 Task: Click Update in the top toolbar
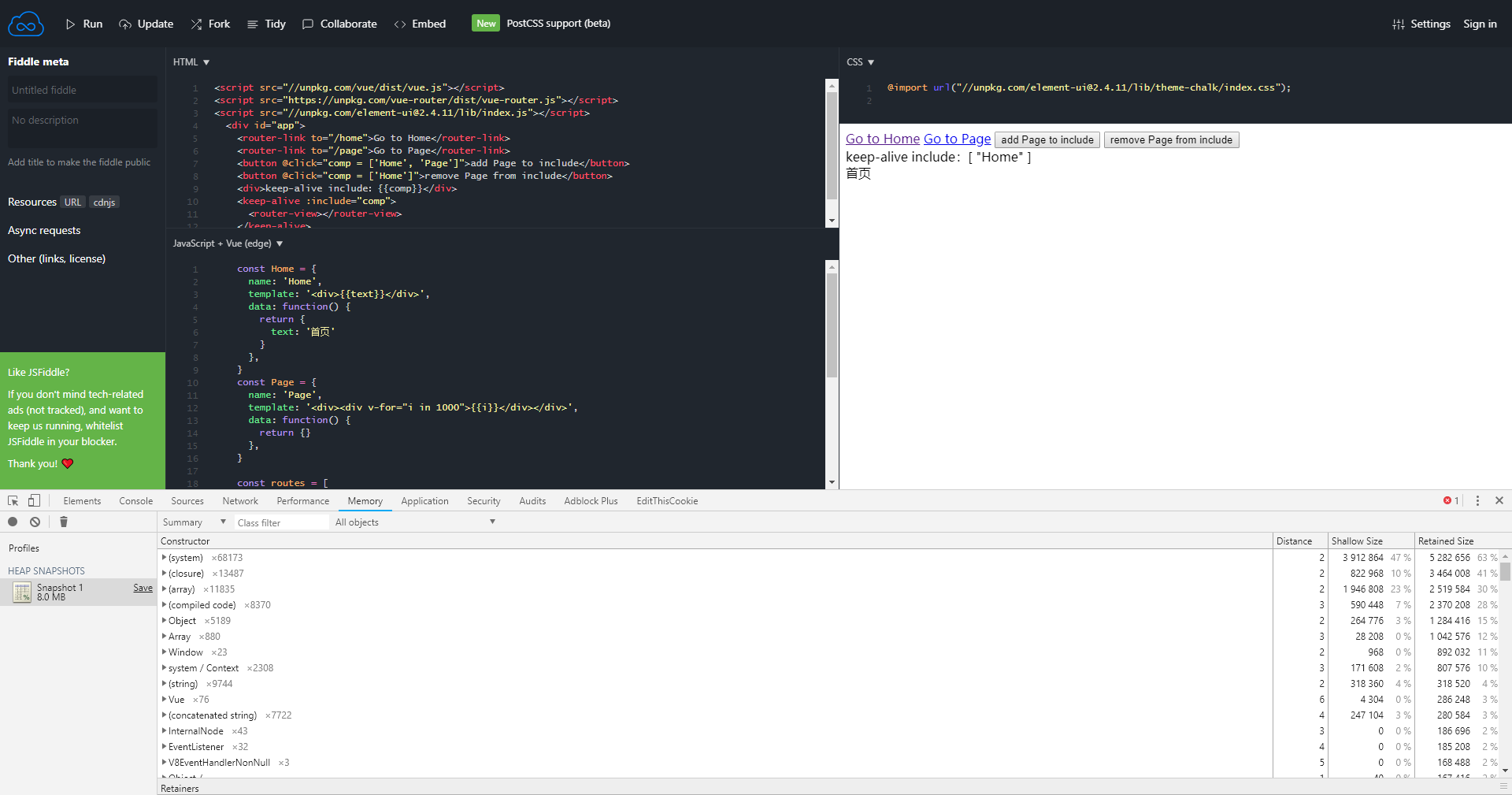pos(146,24)
